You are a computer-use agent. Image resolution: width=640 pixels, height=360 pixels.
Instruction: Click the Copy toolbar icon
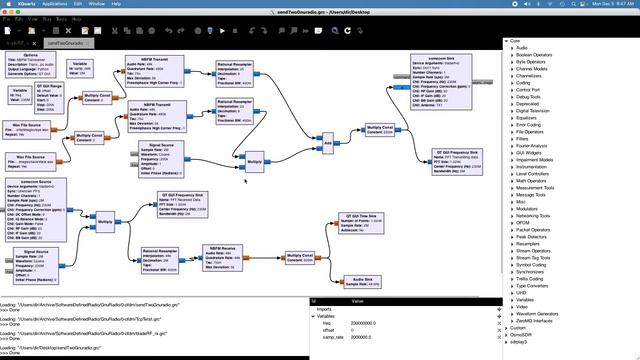coord(127,31)
